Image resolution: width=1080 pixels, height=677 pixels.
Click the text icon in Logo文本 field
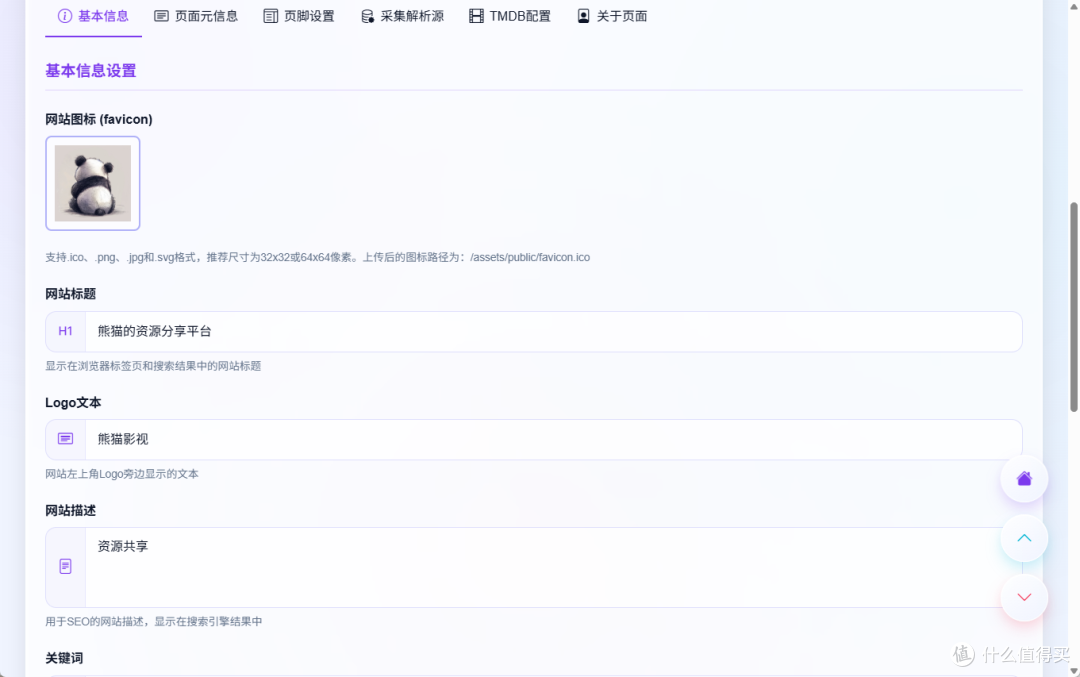tap(65, 439)
